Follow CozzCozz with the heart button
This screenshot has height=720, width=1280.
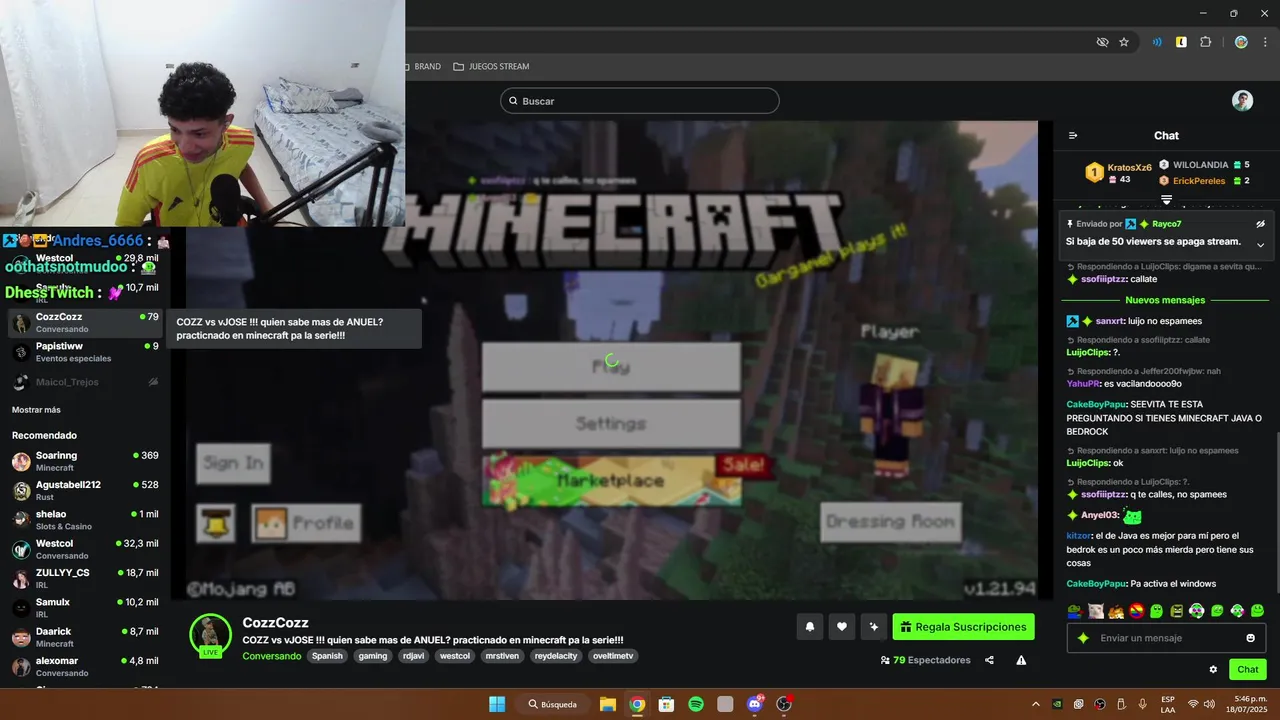[x=842, y=627]
